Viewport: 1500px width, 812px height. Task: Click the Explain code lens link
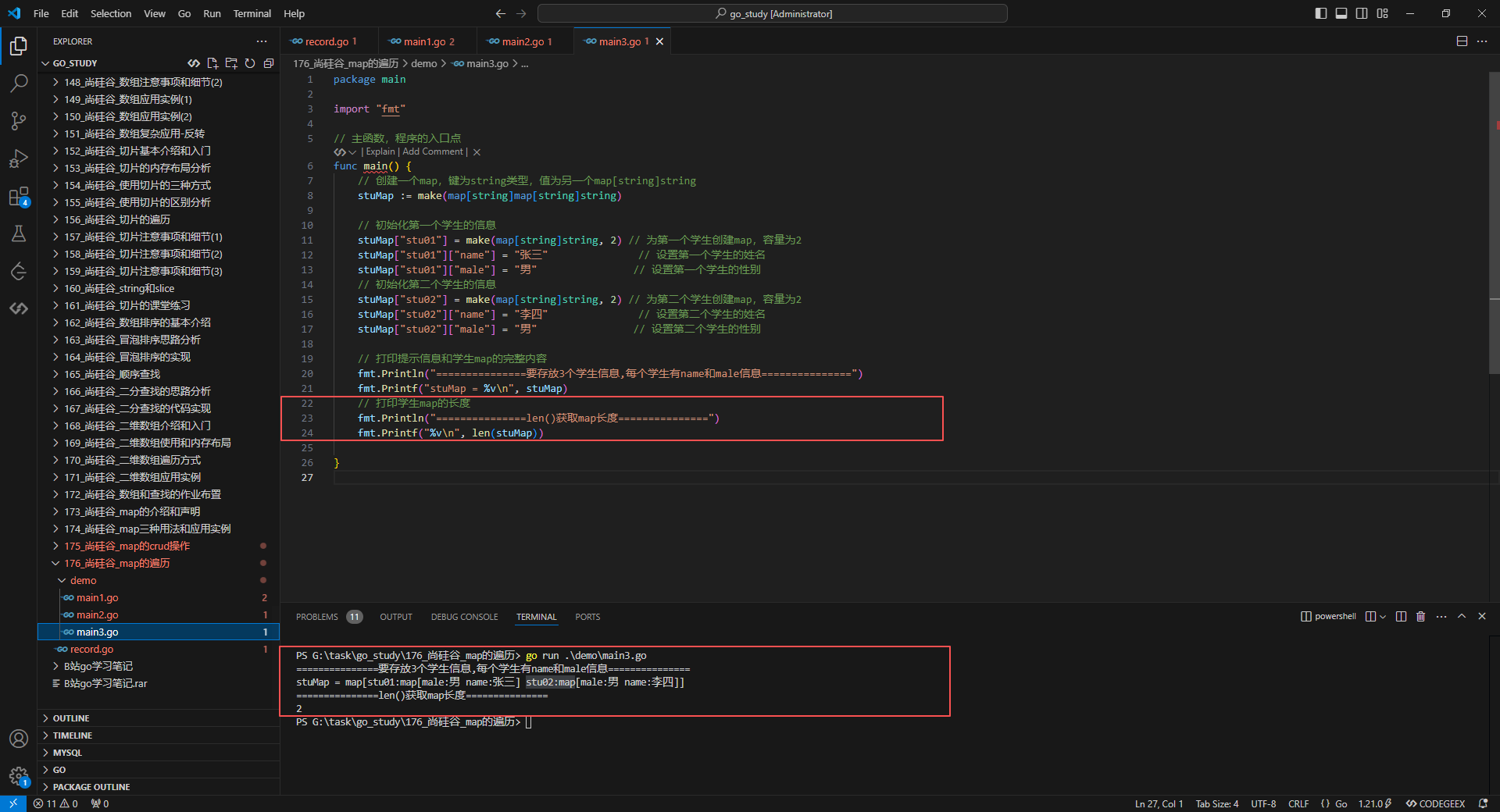pos(380,152)
